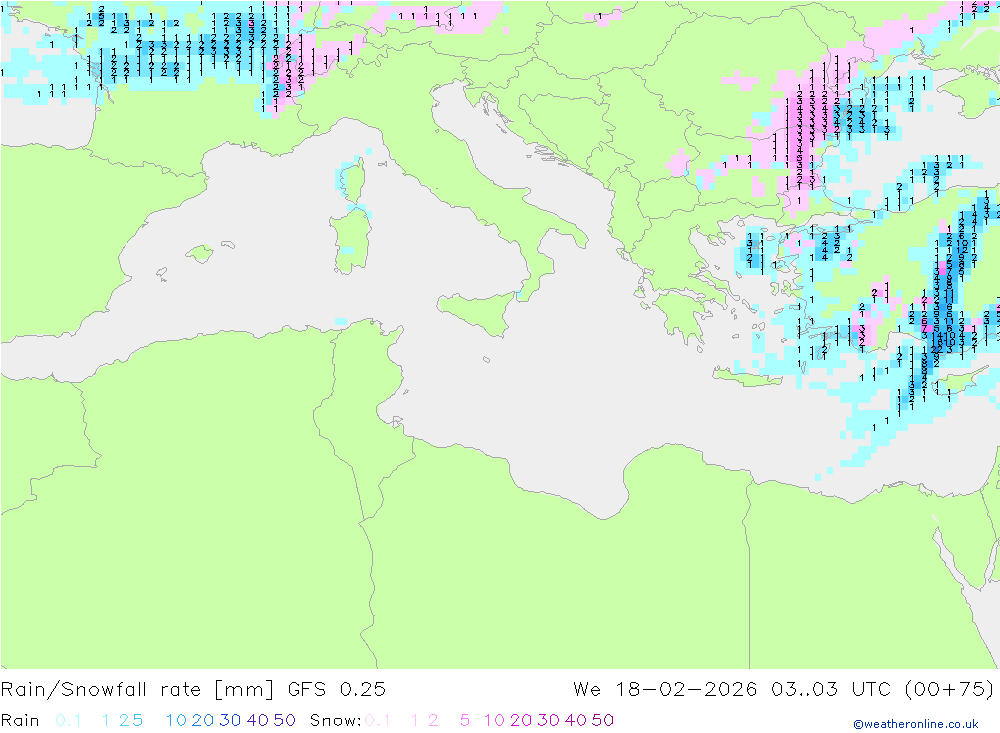The image size is (1000, 733).
Task: Click the Snow legend value 5
Action: 465,720
